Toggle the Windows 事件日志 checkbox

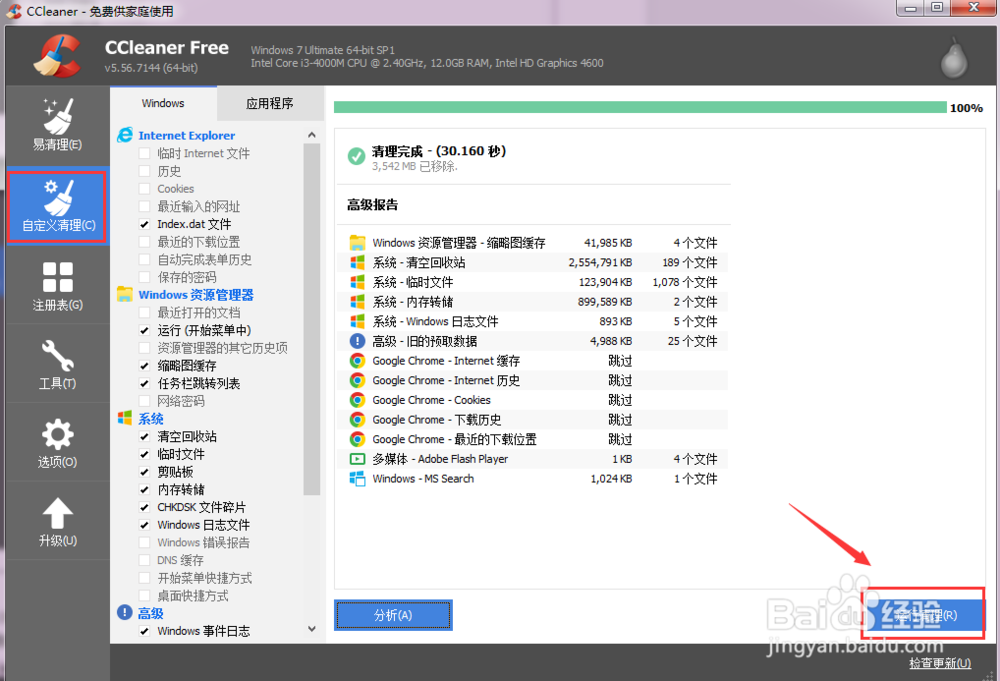(145, 631)
